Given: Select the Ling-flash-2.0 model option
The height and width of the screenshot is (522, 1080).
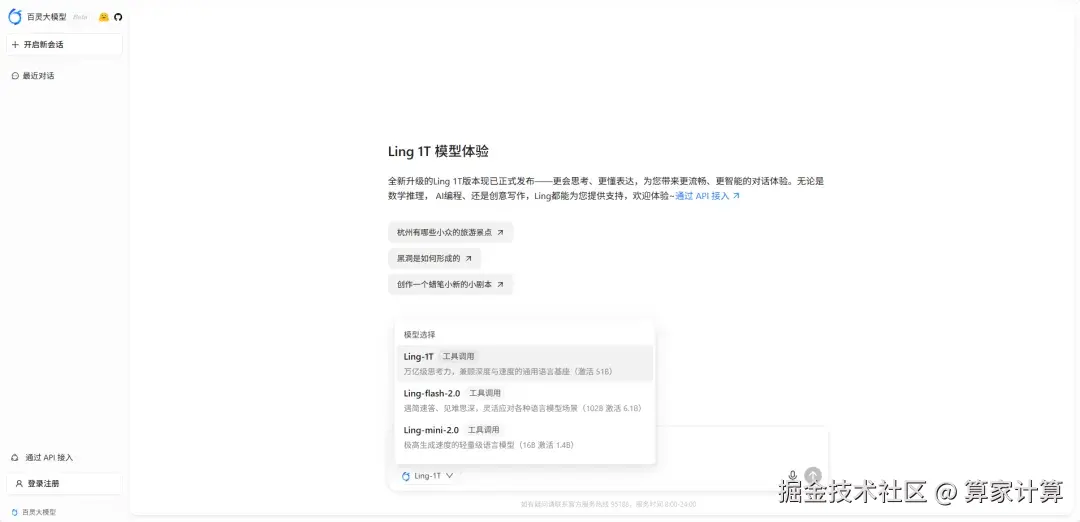Looking at the screenshot, I should coord(525,400).
